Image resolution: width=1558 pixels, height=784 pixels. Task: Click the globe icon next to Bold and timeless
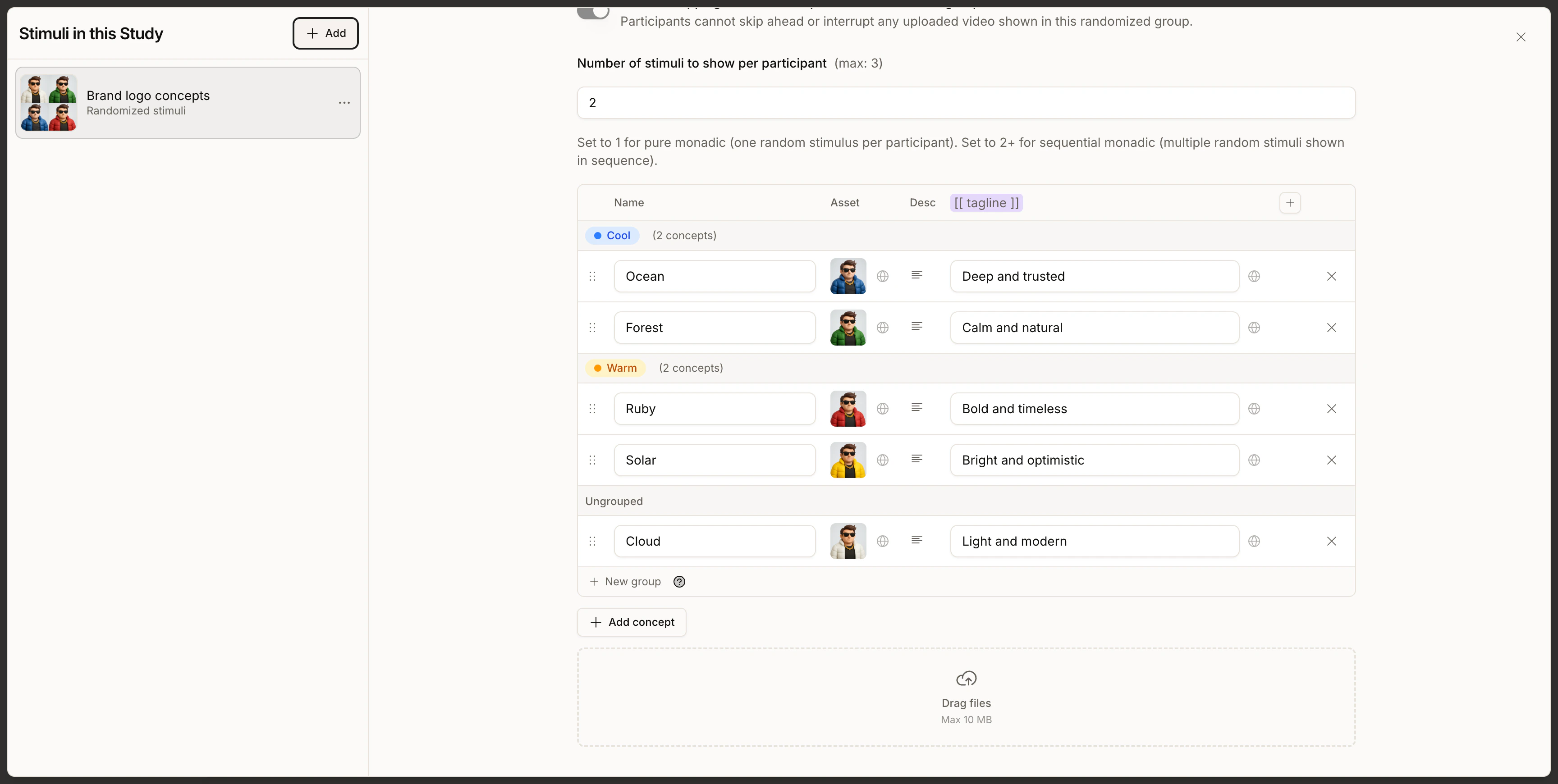(1255, 409)
